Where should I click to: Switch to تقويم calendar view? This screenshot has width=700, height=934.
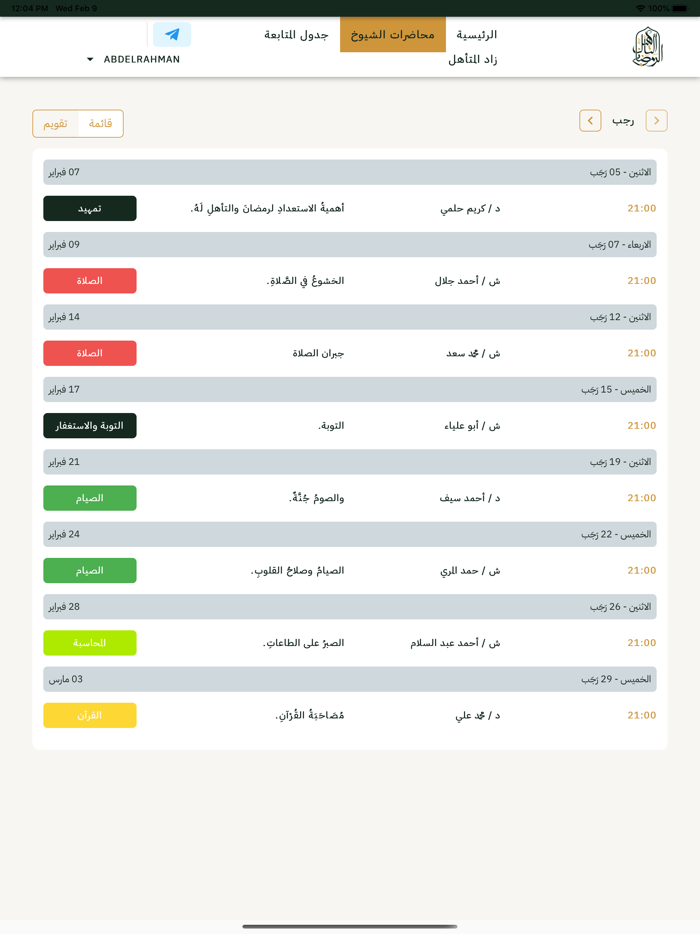coord(55,123)
